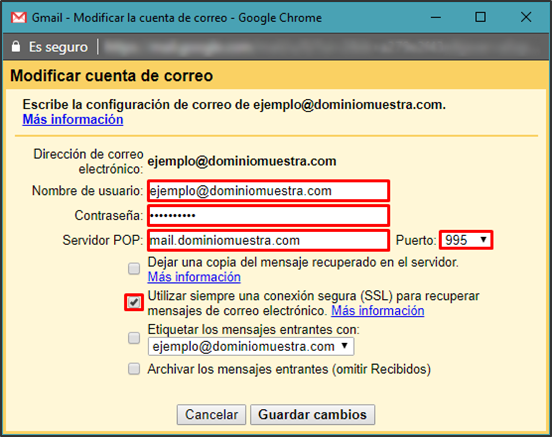Image resolution: width=553 pixels, height=438 pixels.
Task: Open 'Más información' link about server copy
Action: (x=194, y=277)
